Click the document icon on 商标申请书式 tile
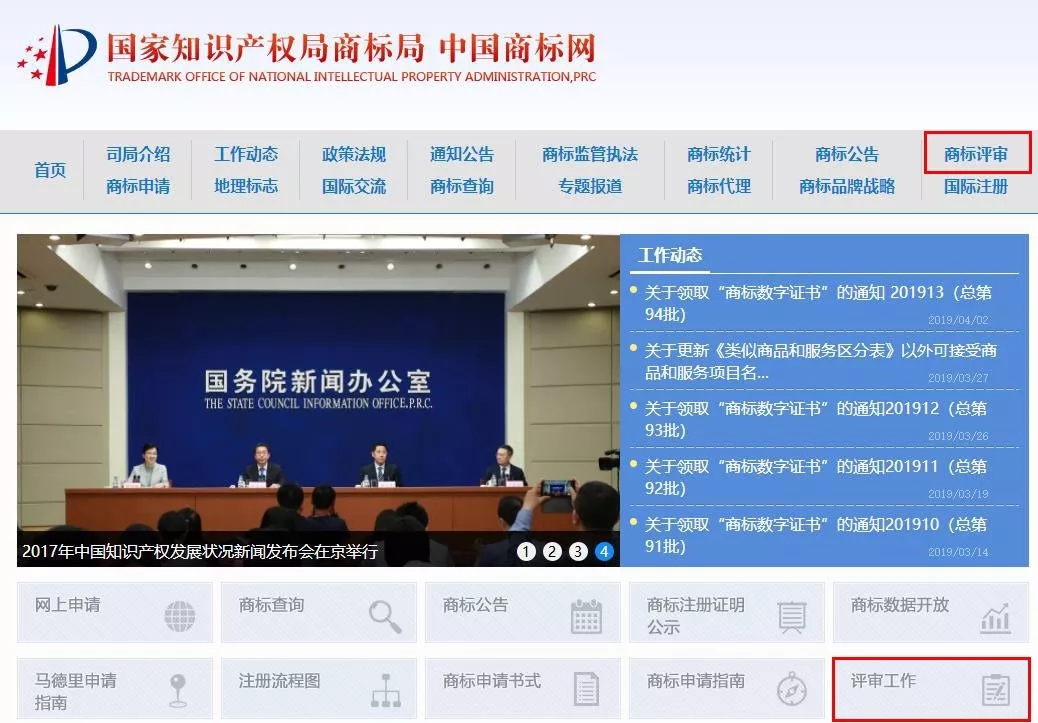Screen dimensions: 1038x723 click(x=586, y=689)
